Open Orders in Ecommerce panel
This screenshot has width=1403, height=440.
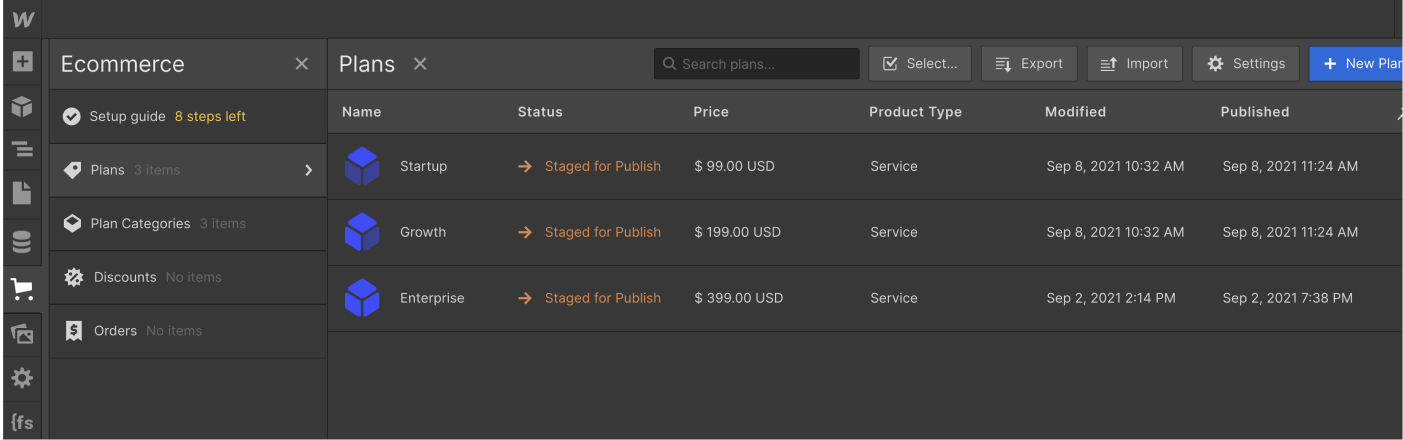tap(115, 331)
